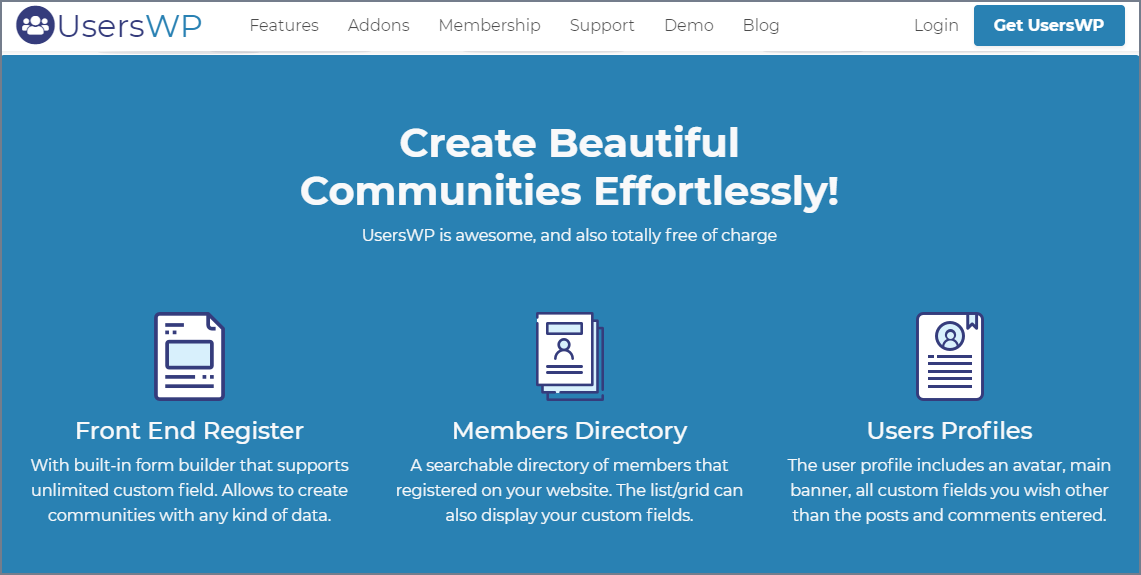1141x575 pixels.
Task: Open the Features menu item
Action: (284, 25)
